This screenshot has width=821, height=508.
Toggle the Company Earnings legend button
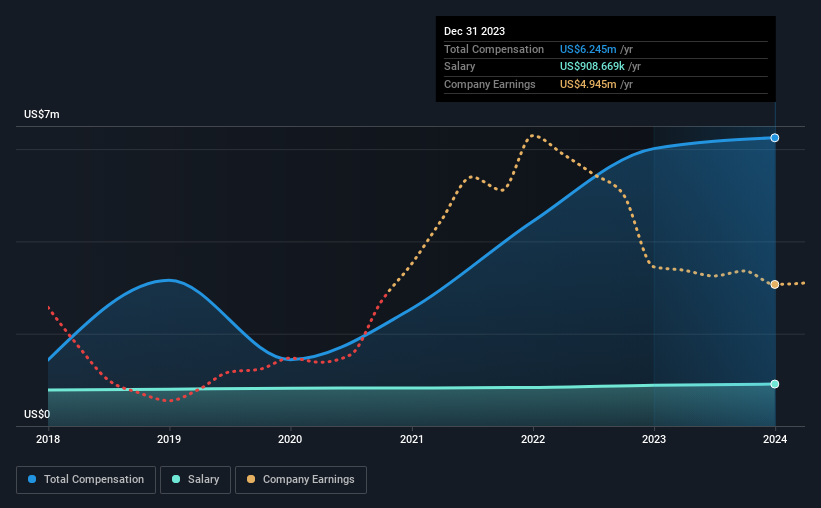tap(301, 480)
